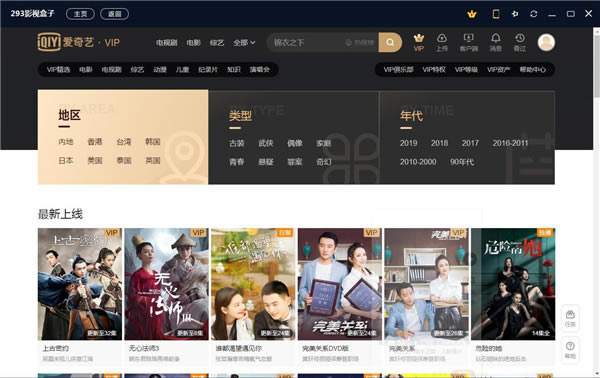Open the VIP俱乐部 menu item
Viewport: 600px width, 378px height.
coord(398,69)
